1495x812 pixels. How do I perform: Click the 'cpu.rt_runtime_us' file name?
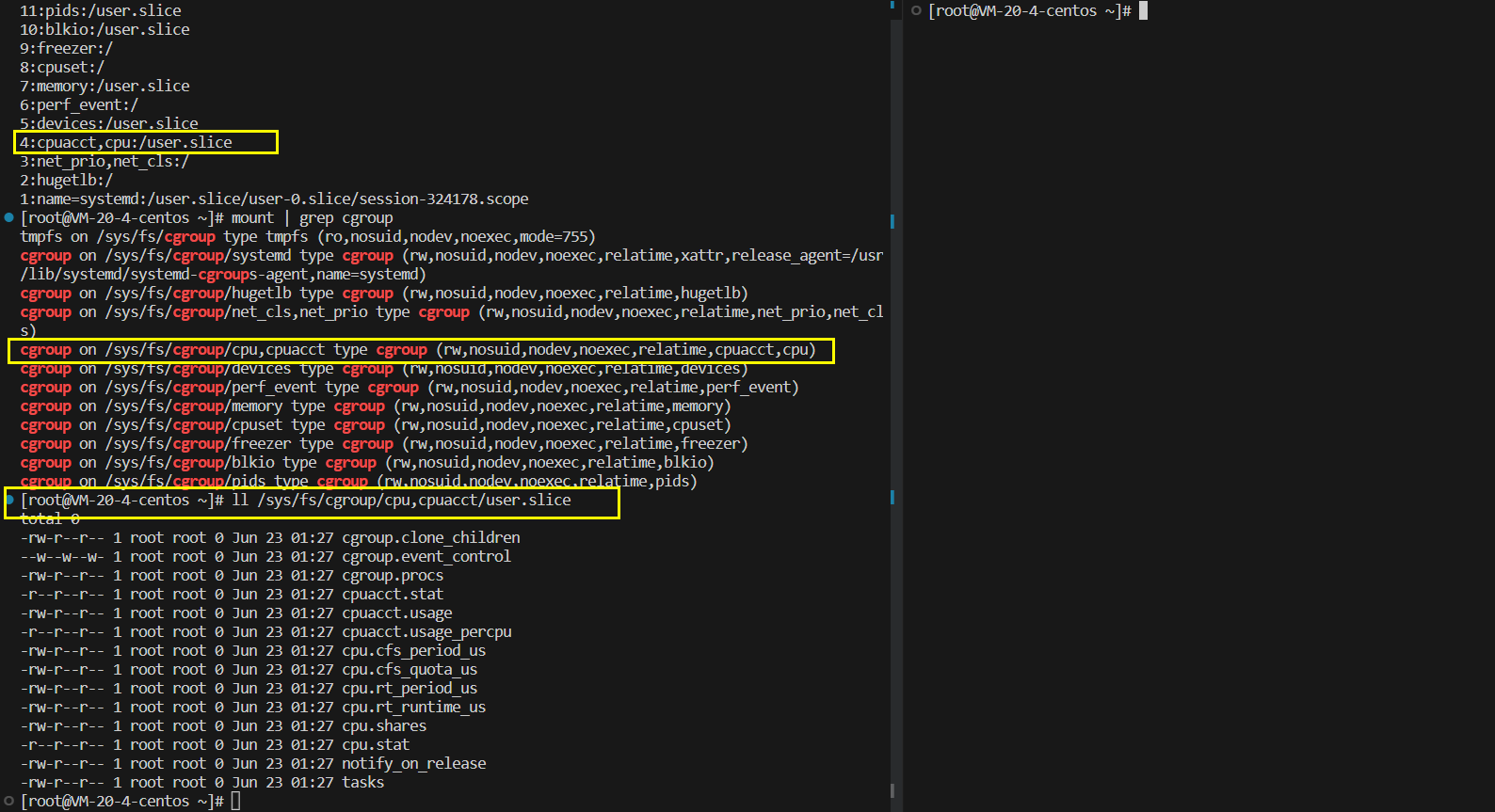pos(414,707)
